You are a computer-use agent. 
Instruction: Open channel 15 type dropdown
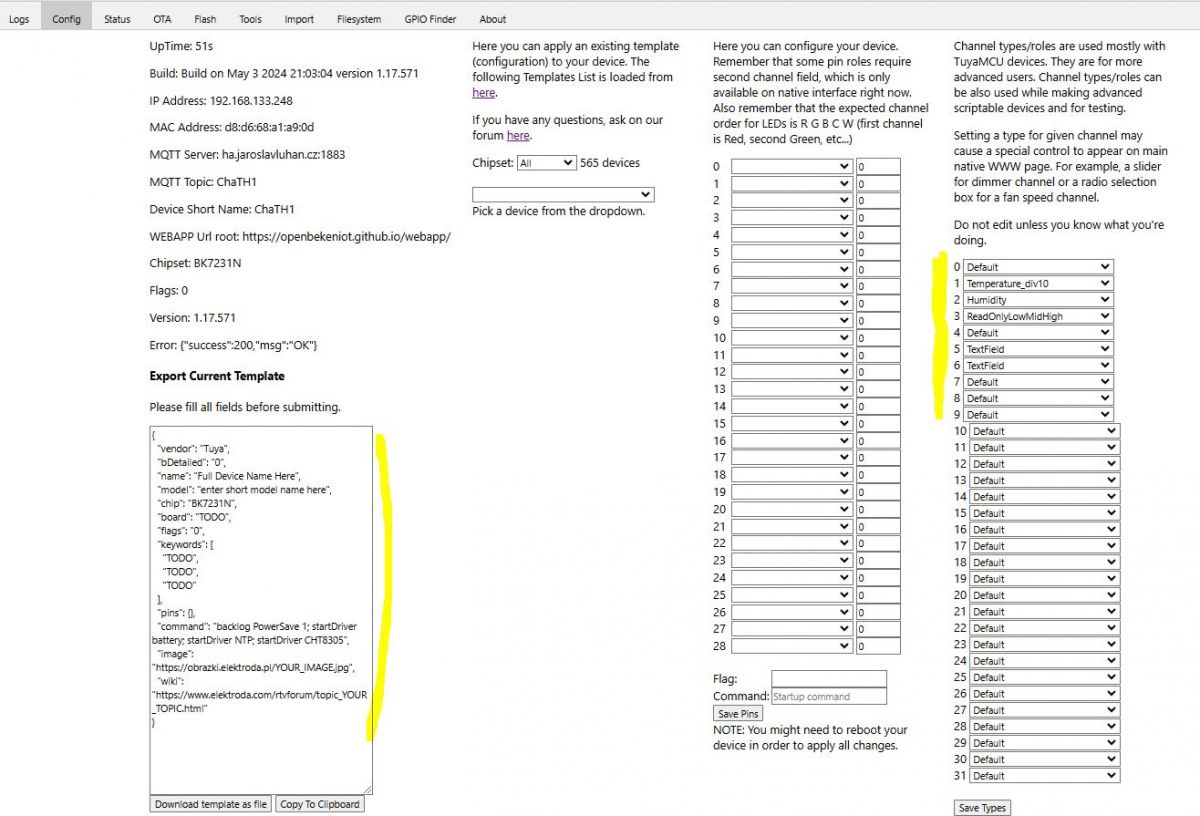click(1045, 513)
